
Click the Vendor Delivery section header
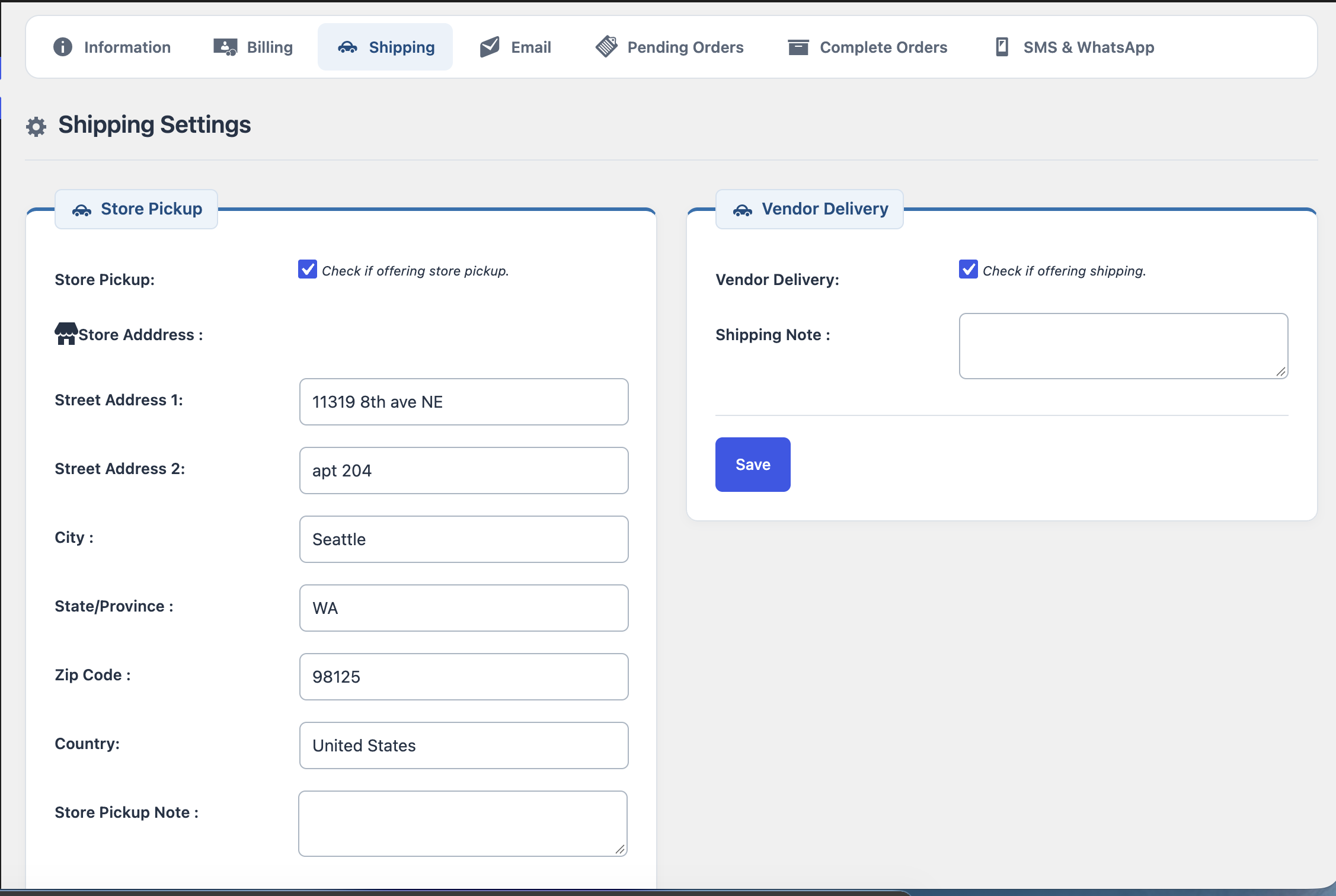point(810,209)
